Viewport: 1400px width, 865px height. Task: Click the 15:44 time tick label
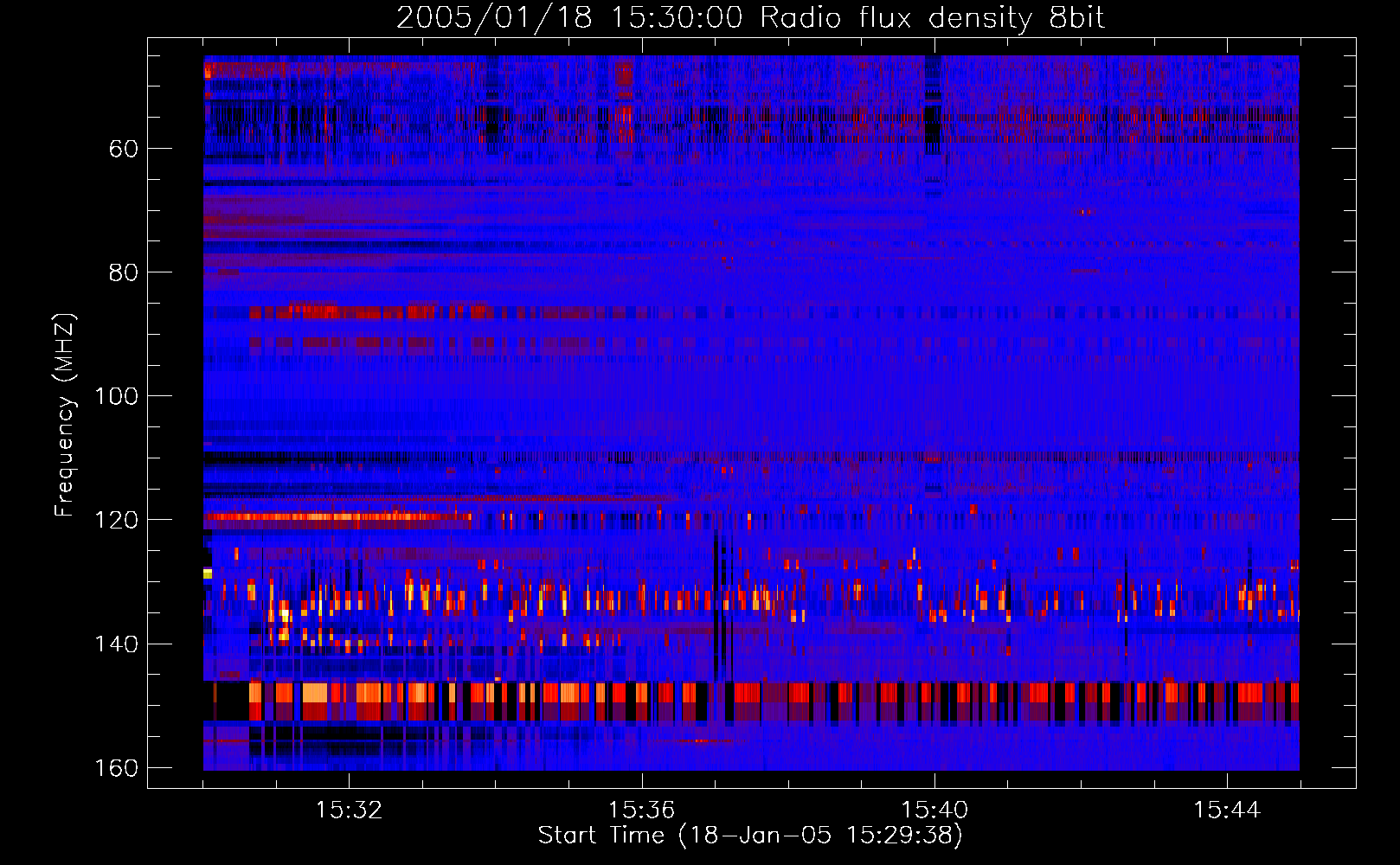pos(1227,811)
